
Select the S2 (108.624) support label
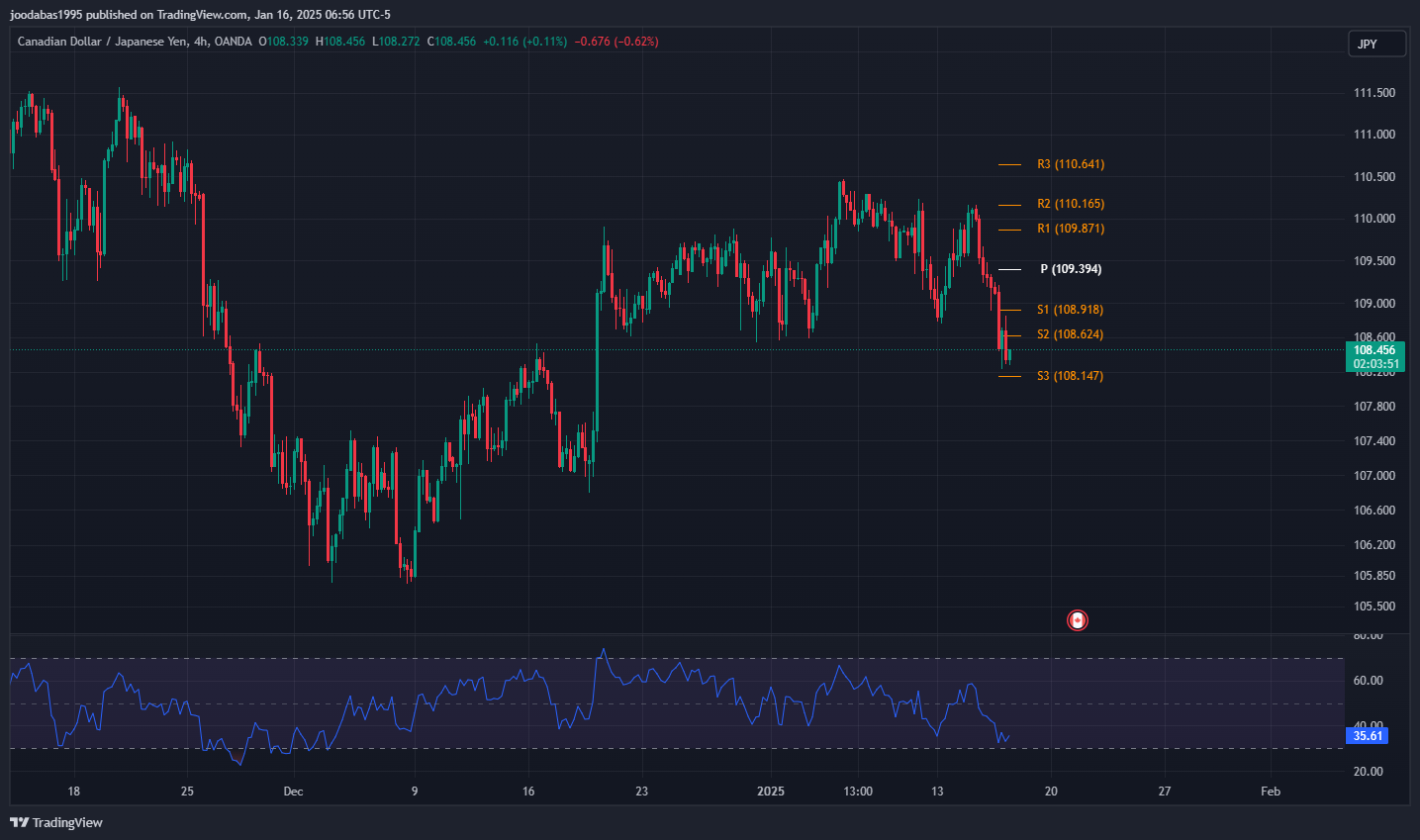pos(1070,334)
